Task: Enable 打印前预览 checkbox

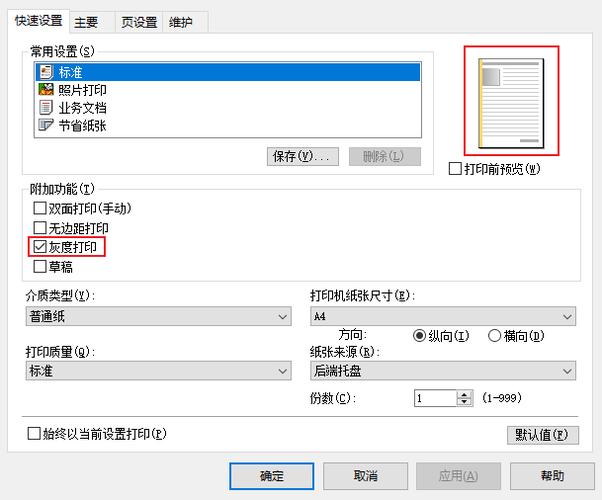Action: tap(455, 169)
